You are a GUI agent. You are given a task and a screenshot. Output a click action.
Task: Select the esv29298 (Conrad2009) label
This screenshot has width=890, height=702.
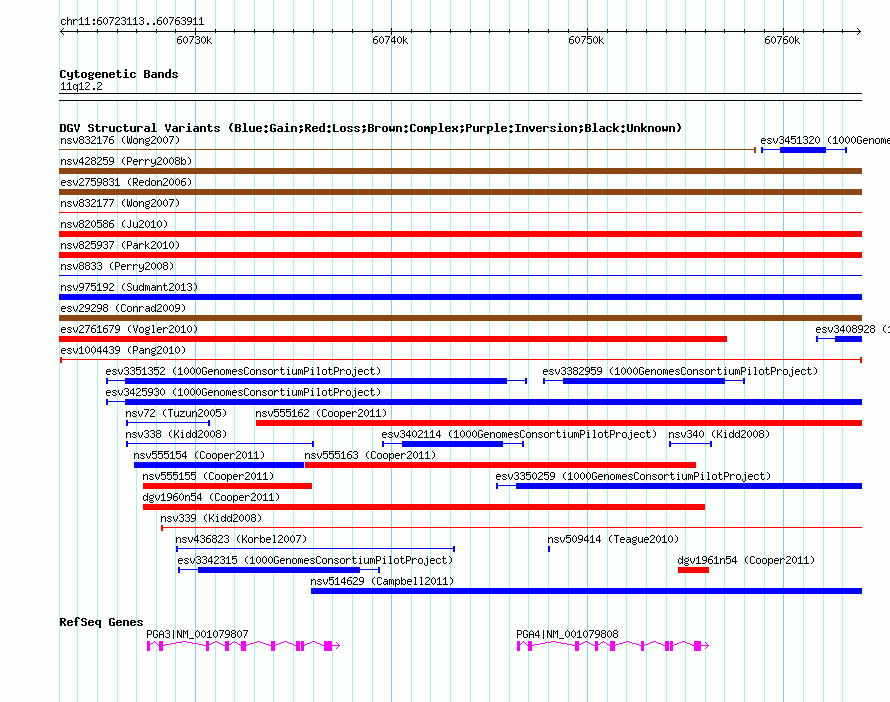tap(123, 308)
